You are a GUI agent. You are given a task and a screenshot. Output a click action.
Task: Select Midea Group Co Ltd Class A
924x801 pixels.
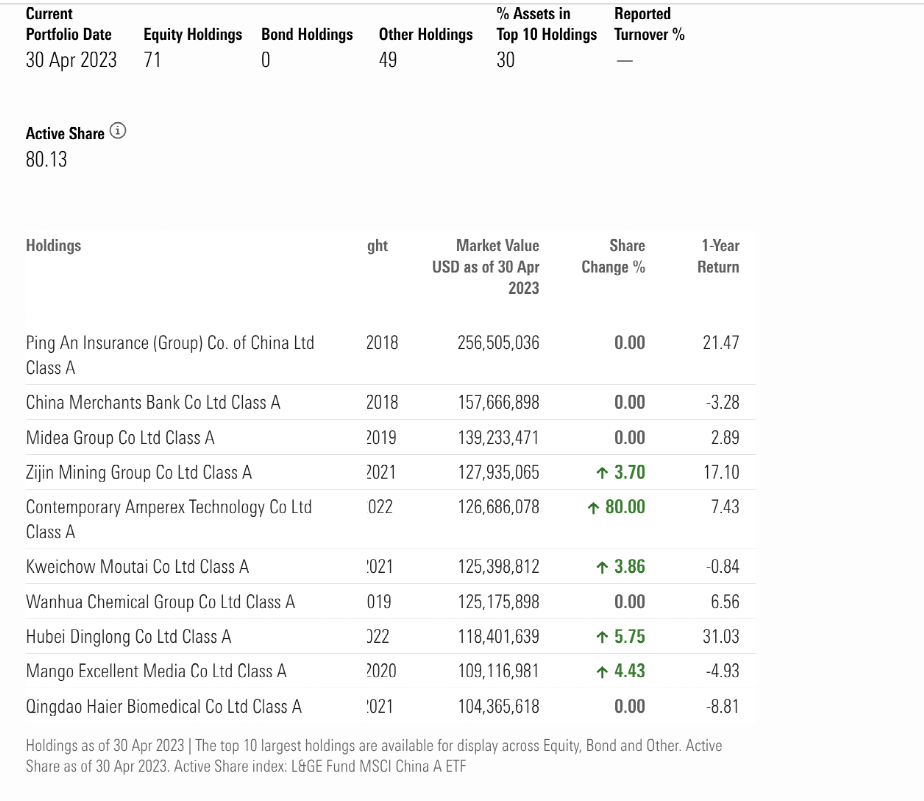point(120,438)
